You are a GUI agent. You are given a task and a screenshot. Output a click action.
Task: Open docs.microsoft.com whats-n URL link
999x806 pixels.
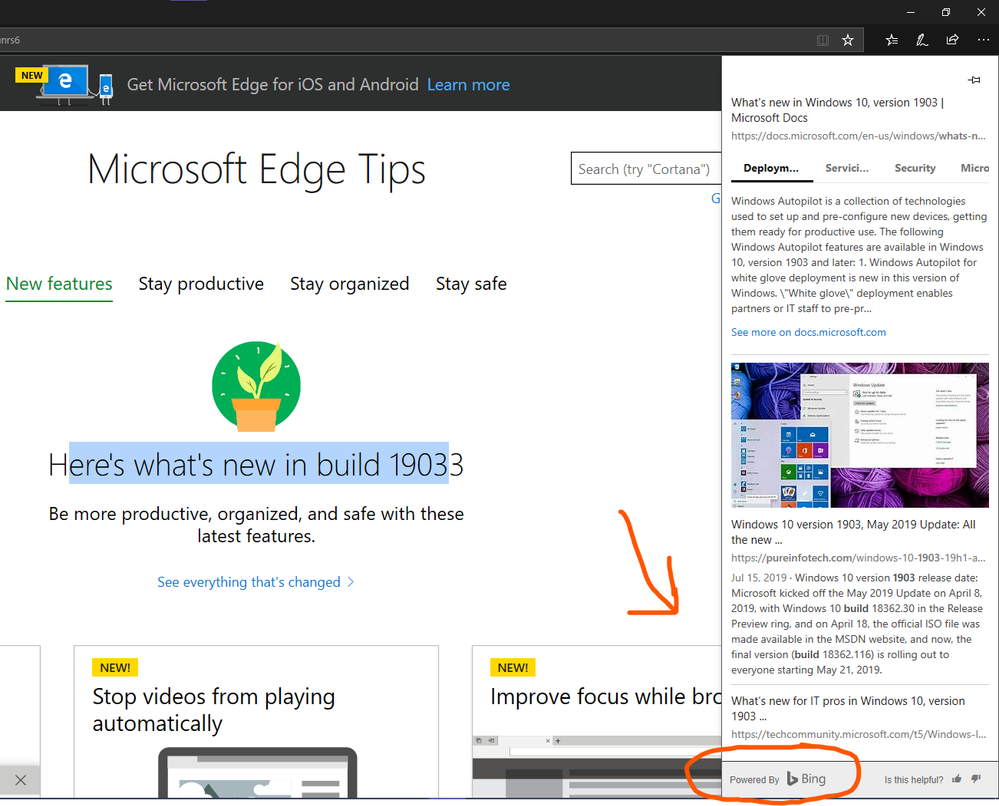(x=858, y=136)
